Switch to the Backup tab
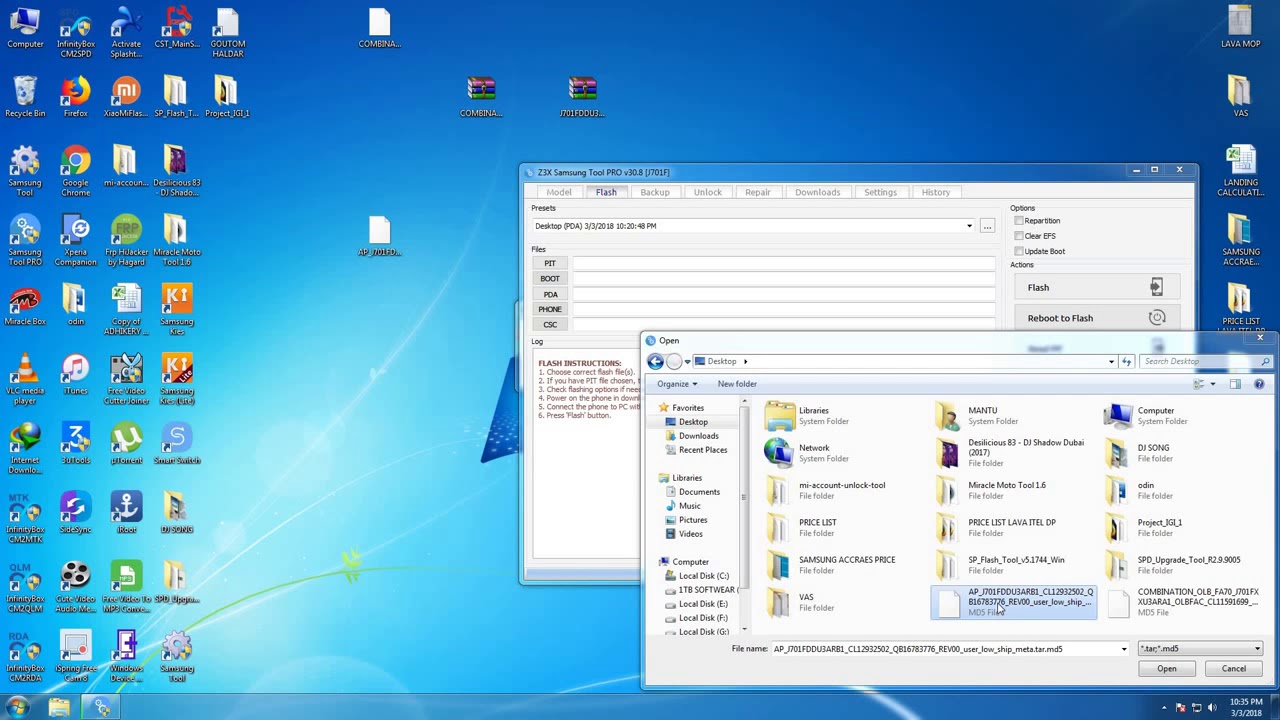This screenshot has height=720, width=1280. 655,192
